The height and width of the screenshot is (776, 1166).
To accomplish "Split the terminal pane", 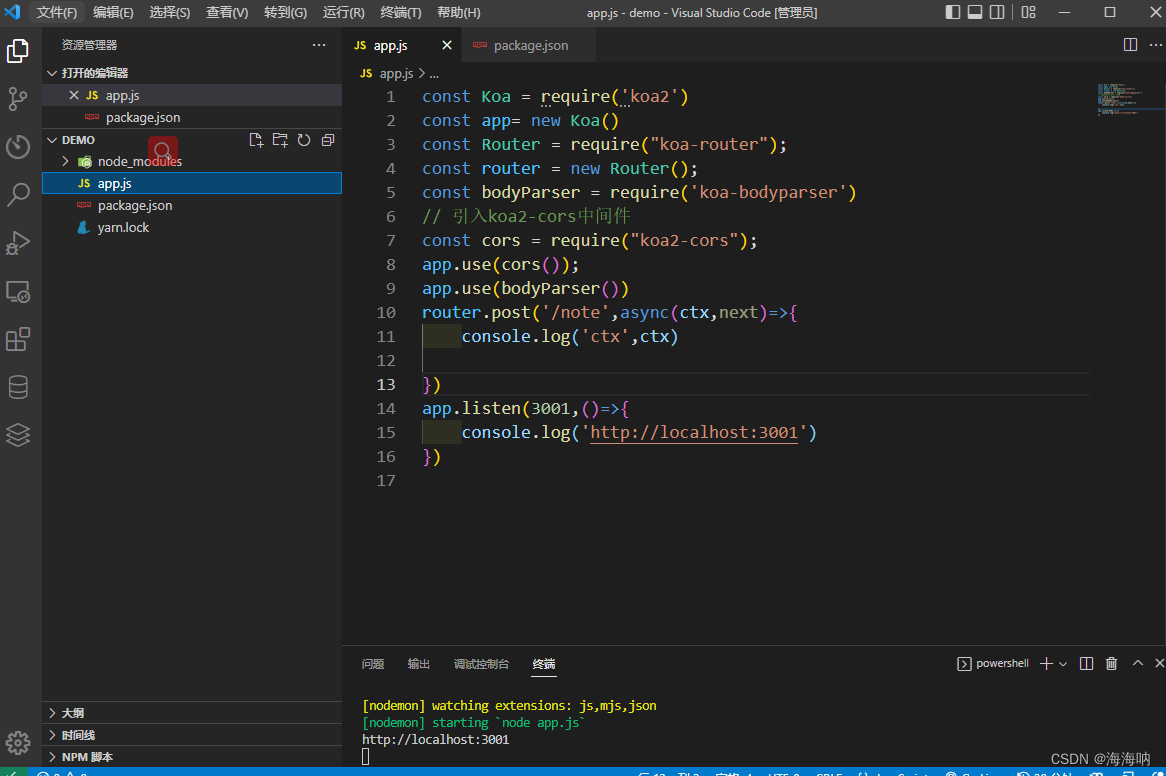I will coord(1086,664).
